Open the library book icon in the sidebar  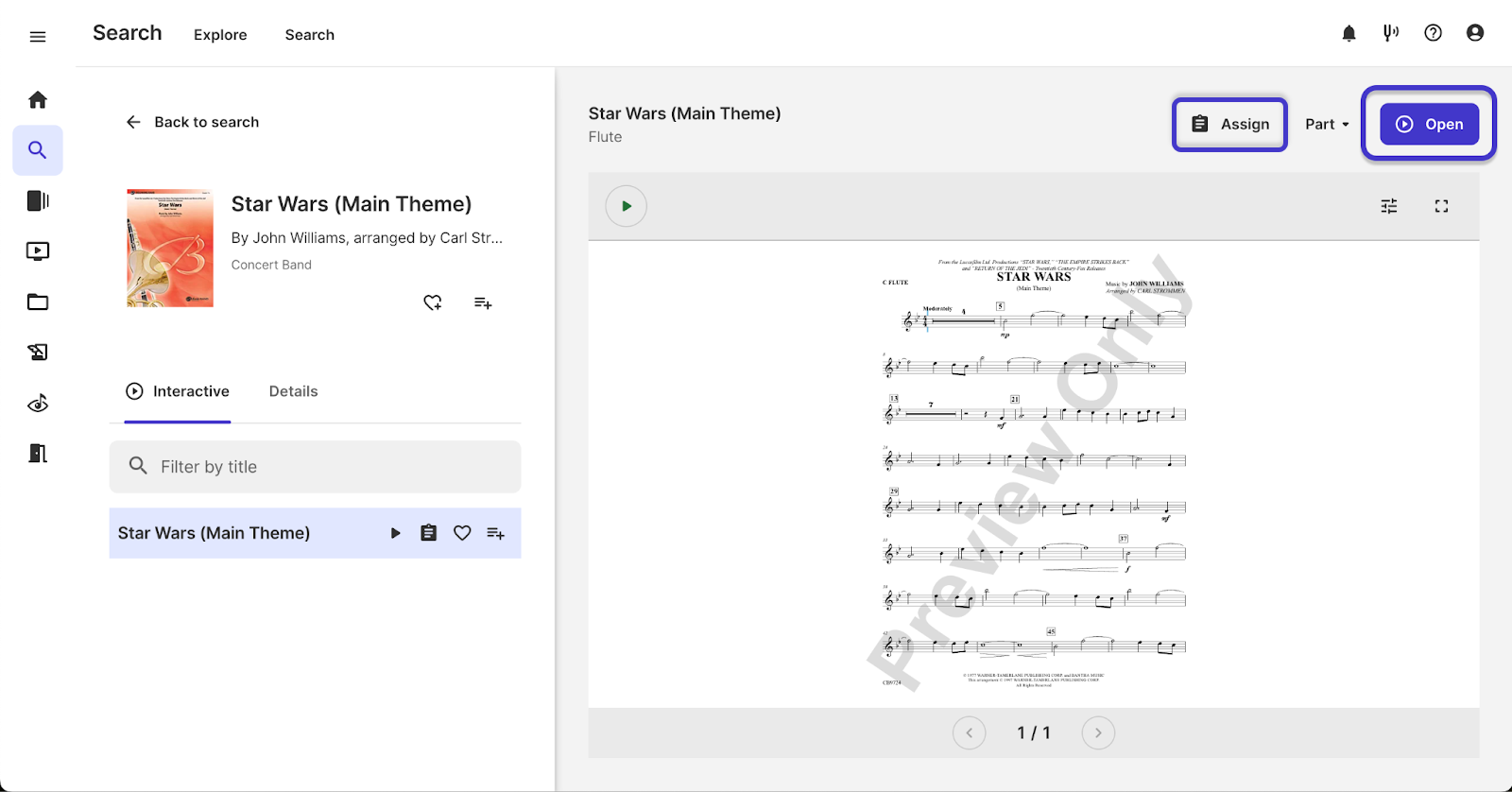click(x=38, y=200)
